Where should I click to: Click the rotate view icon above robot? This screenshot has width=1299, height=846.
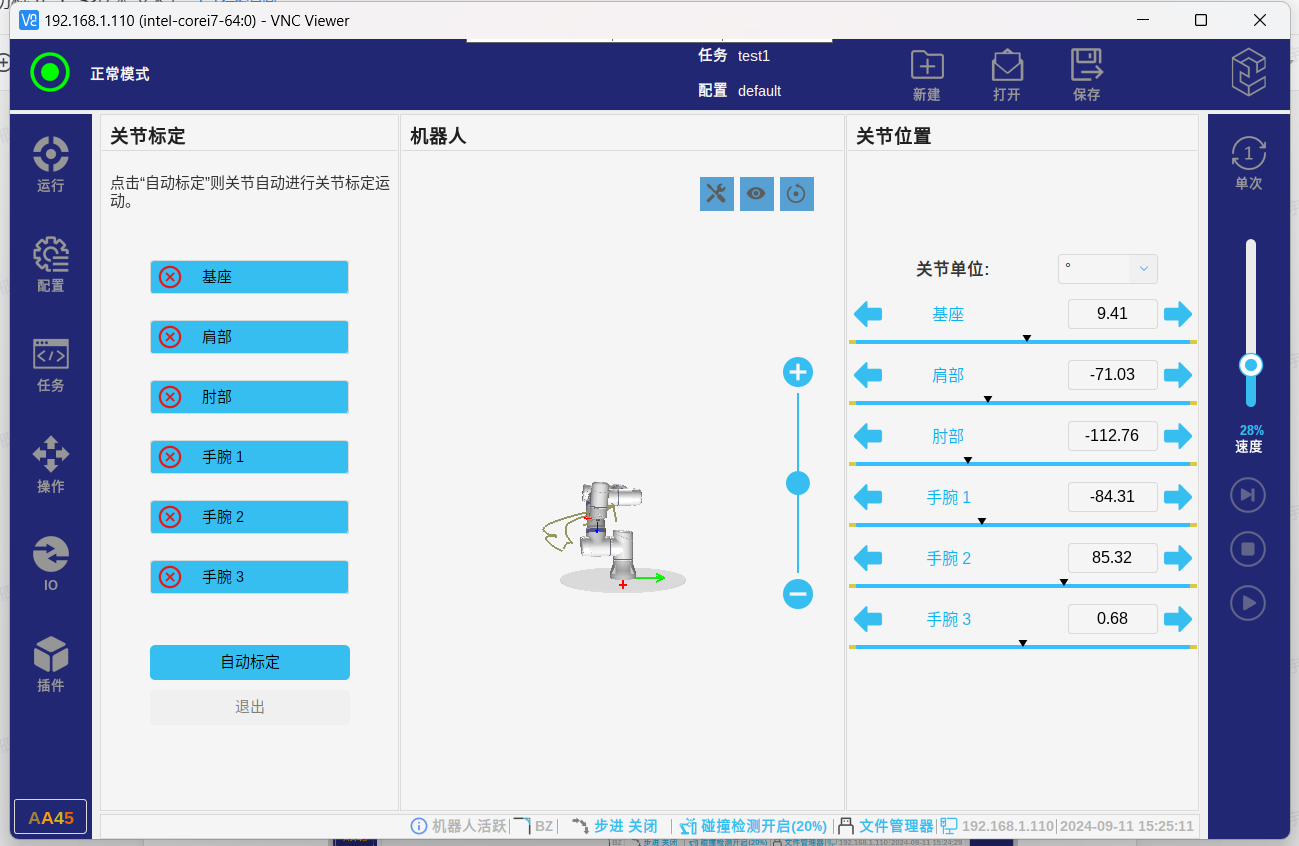click(796, 194)
